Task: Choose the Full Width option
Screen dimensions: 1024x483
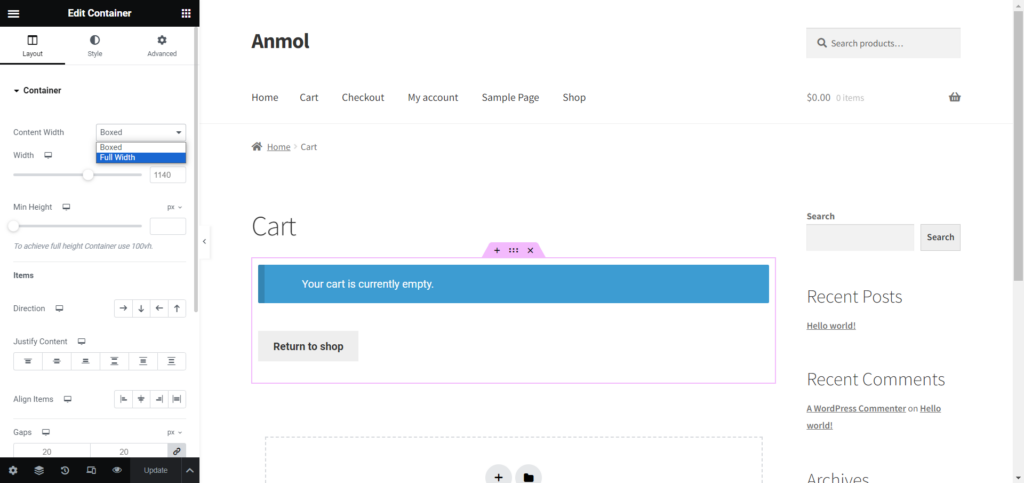Action: pyautogui.click(x=141, y=157)
